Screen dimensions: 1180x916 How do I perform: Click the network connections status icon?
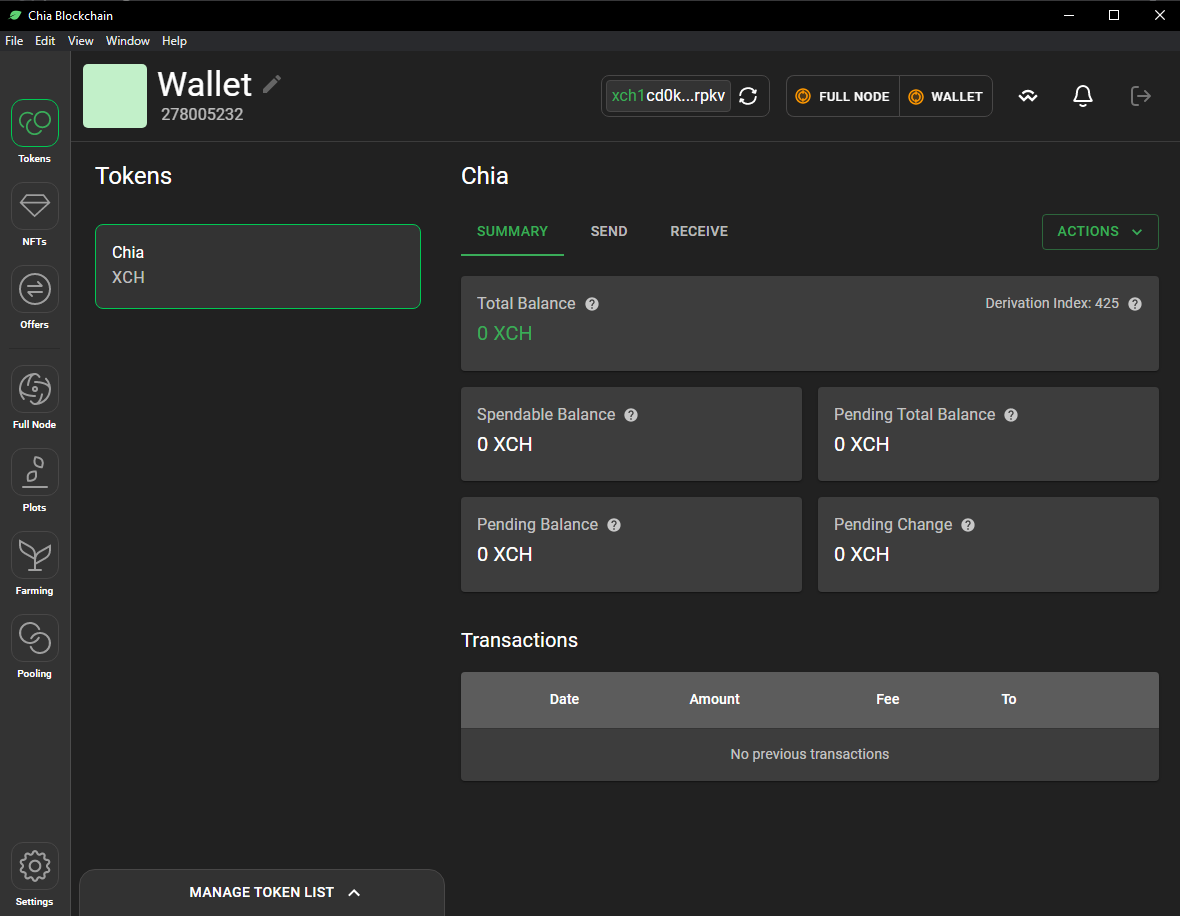point(1028,95)
